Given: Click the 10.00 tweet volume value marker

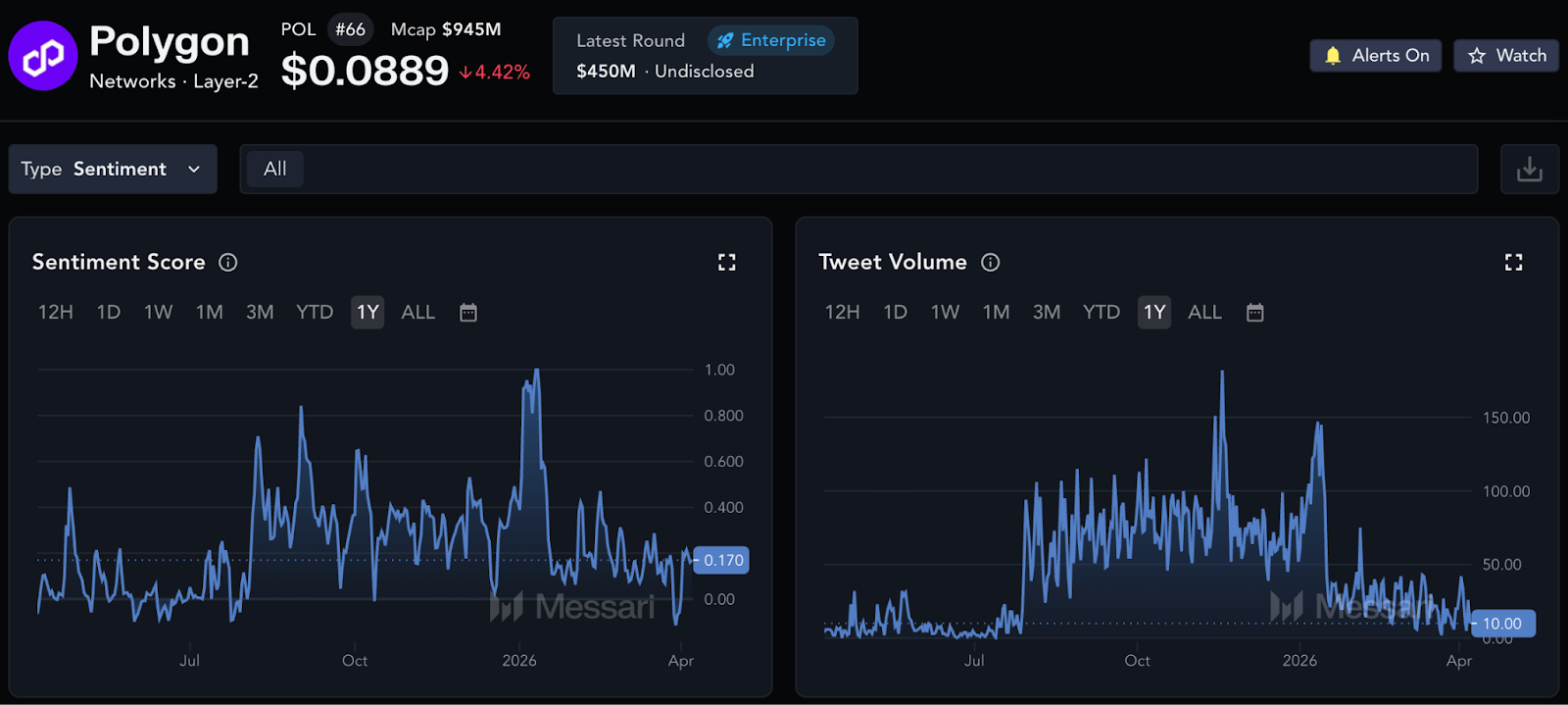Looking at the screenshot, I should (x=1502, y=624).
